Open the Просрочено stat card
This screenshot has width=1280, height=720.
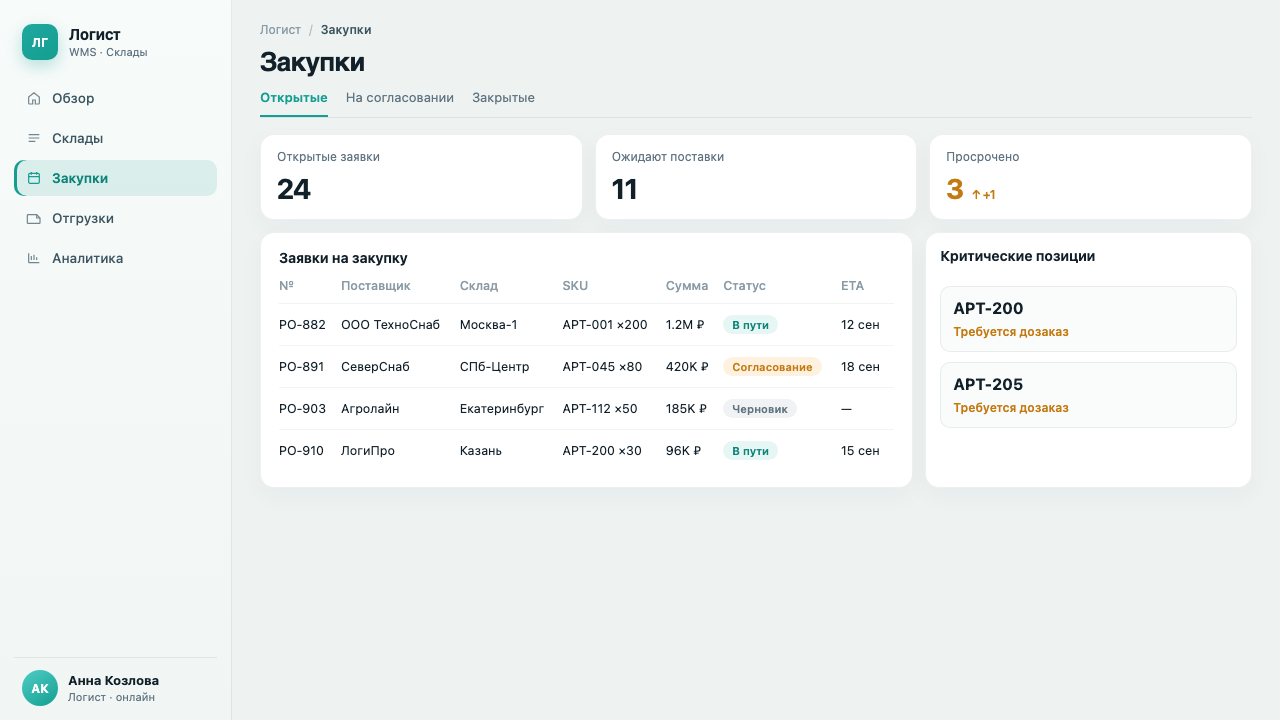[x=1090, y=177]
